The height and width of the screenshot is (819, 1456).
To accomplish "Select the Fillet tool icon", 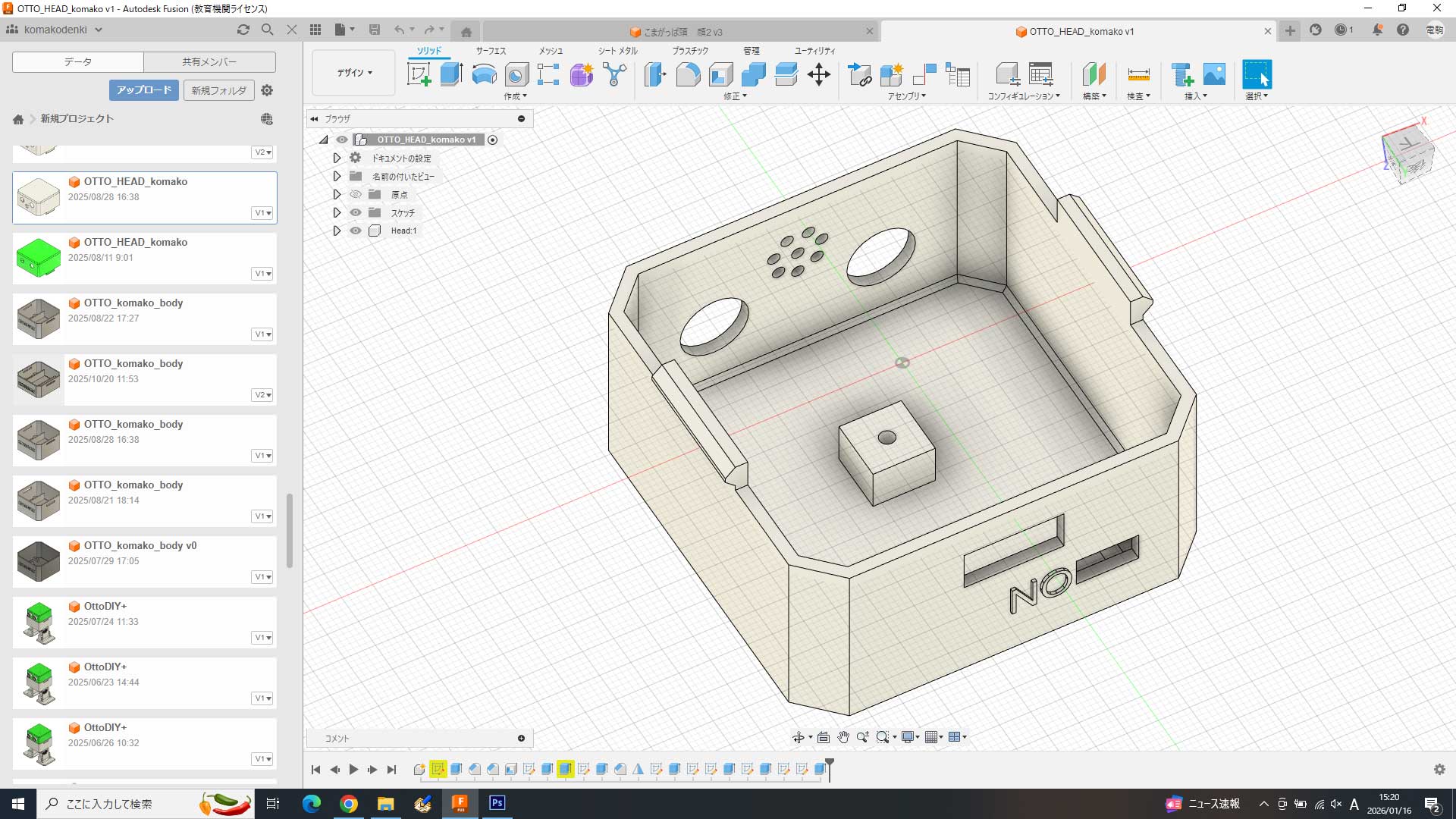I will pyautogui.click(x=688, y=74).
